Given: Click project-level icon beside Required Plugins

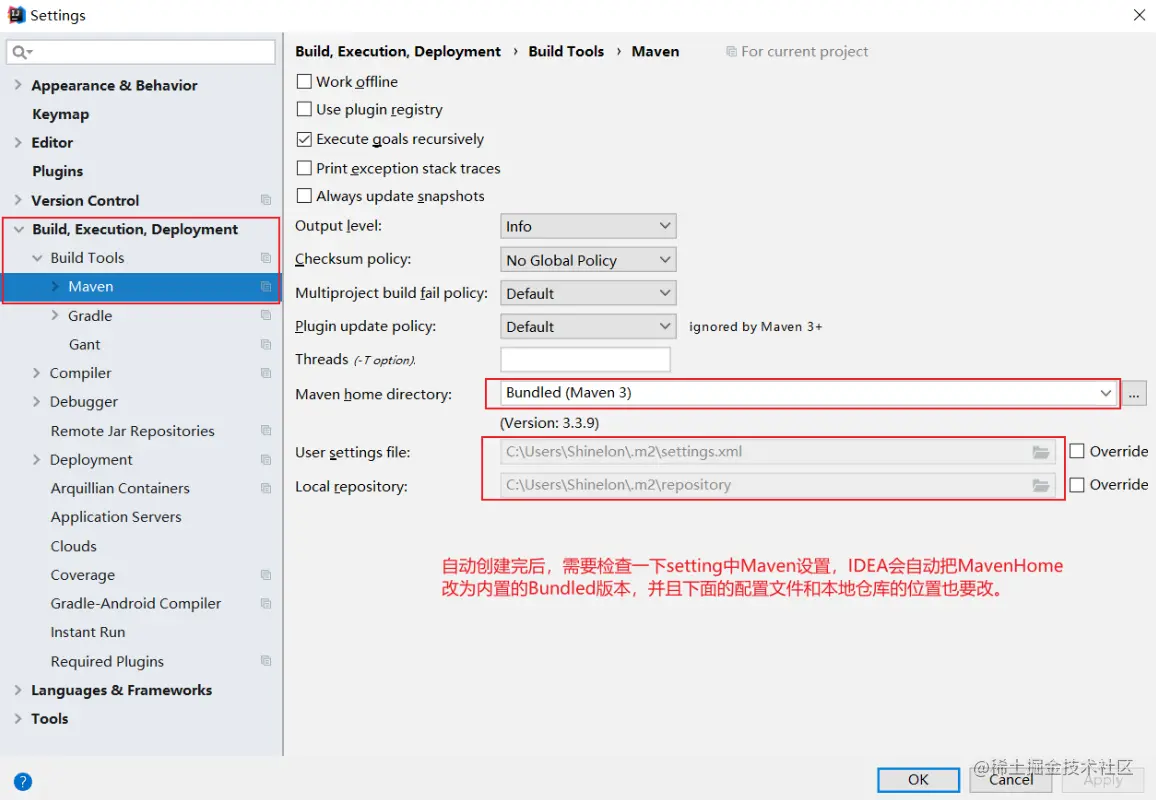Looking at the screenshot, I should click(266, 661).
